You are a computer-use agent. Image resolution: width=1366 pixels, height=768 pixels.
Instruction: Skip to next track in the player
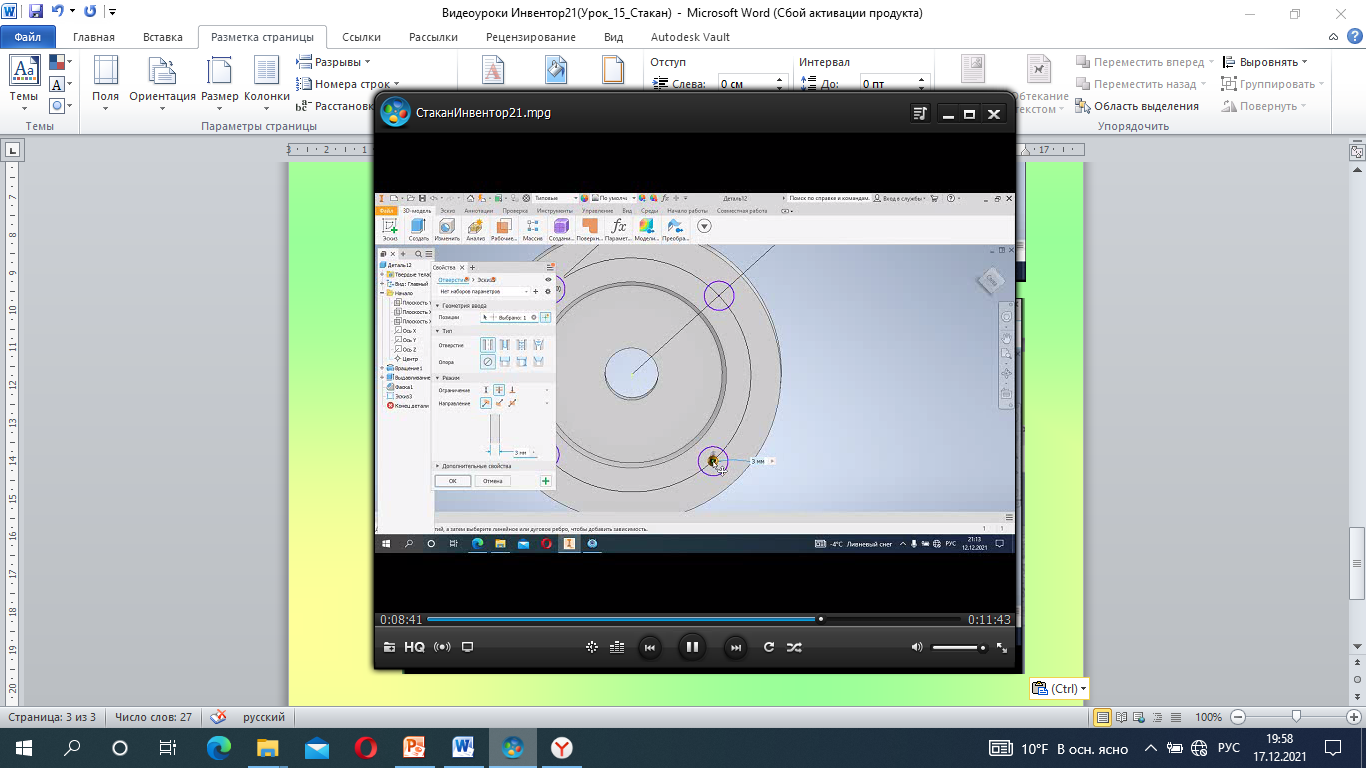[735, 647]
